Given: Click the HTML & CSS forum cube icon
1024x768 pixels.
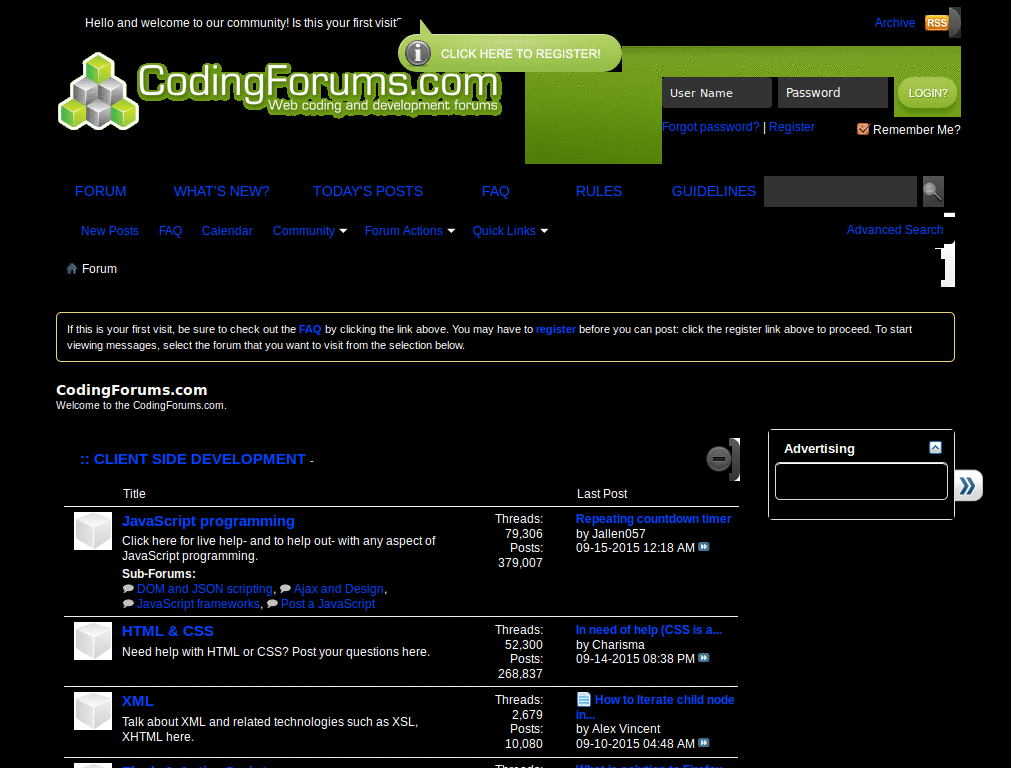Looking at the screenshot, I should pyautogui.click(x=93, y=641).
